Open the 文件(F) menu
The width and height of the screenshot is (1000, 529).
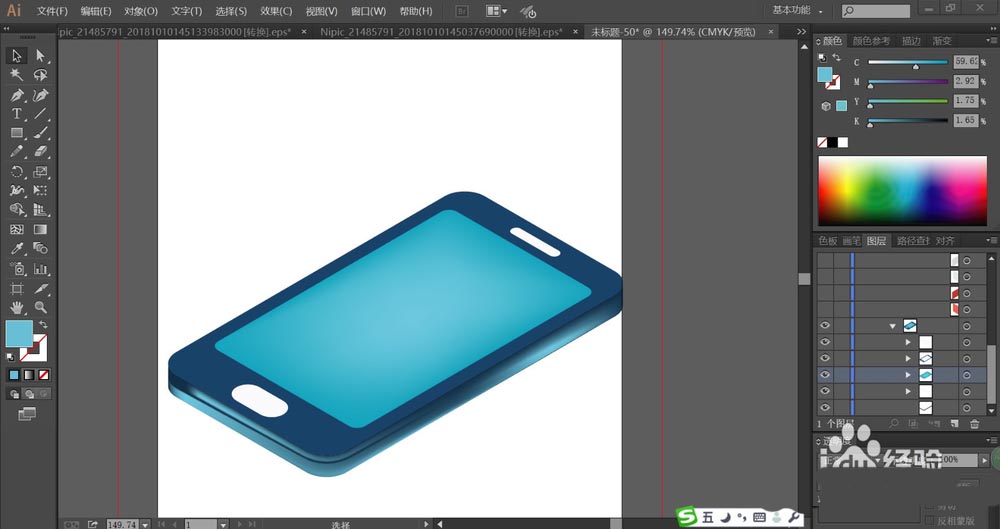pyautogui.click(x=52, y=11)
